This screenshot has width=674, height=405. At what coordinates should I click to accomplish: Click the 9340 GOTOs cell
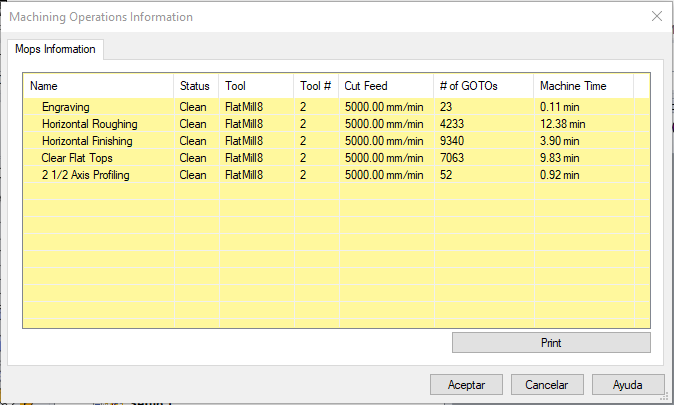pyautogui.click(x=455, y=141)
